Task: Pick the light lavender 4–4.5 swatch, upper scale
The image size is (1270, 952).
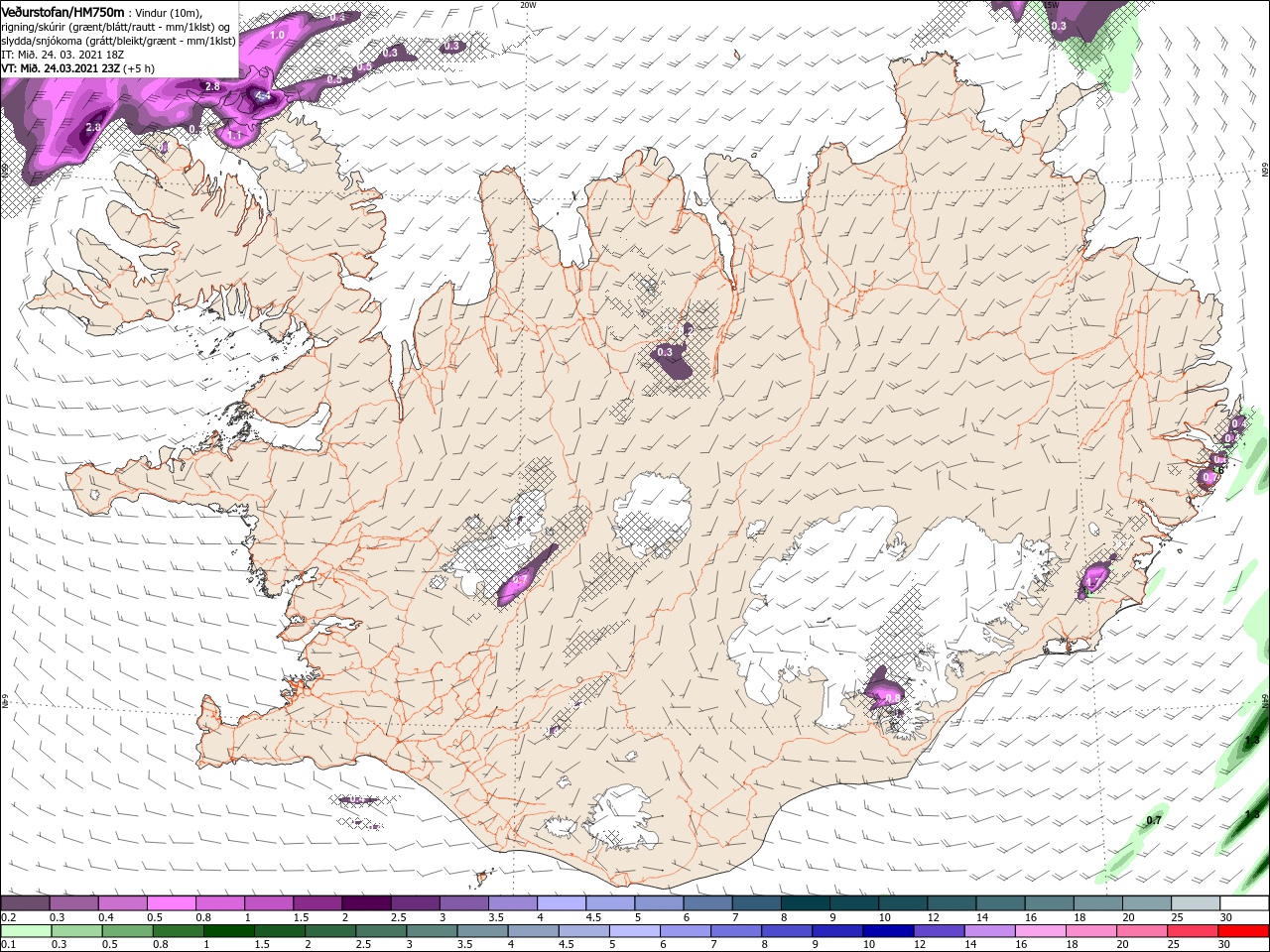Action: point(562,902)
